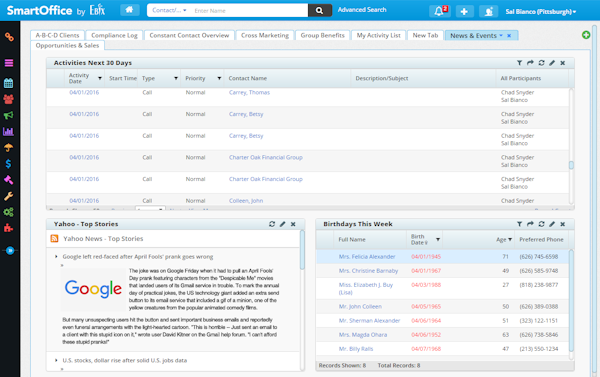Viewport: 600px width, 377px height.
Task: Click the Advanced Search link
Action: click(362, 10)
